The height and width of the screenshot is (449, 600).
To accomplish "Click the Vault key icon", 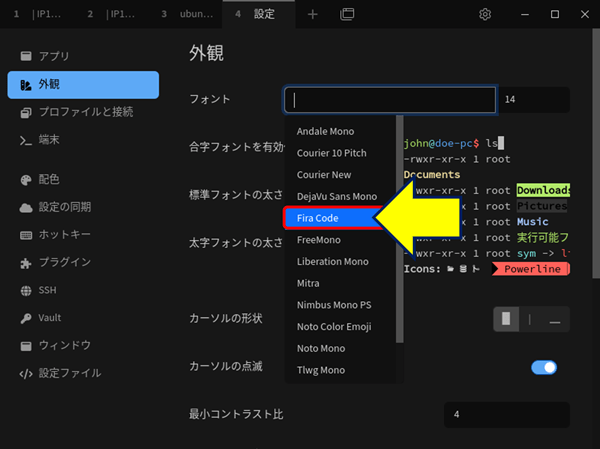I will point(26,318).
